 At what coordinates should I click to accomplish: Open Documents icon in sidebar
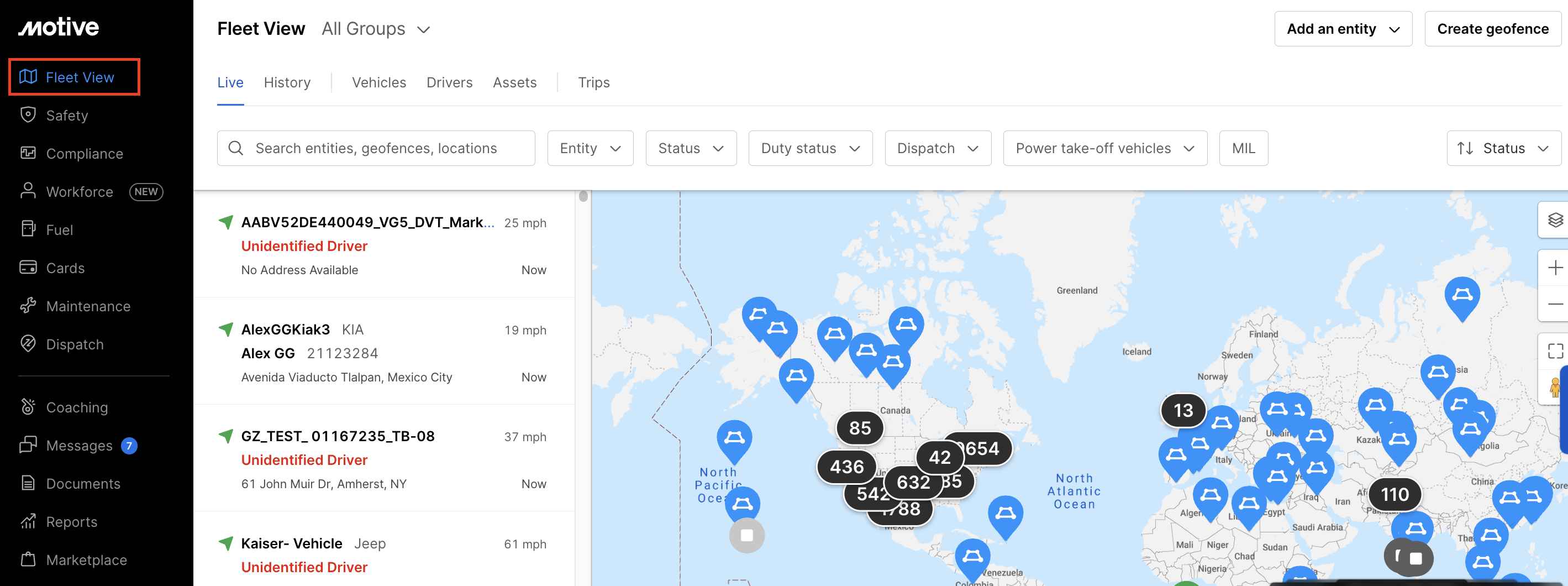pyautogui.click(x=28, y=483)
